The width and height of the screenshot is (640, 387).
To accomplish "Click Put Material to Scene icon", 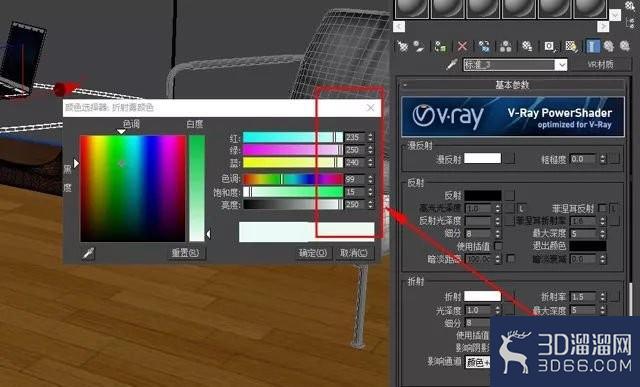I will 419,46.
